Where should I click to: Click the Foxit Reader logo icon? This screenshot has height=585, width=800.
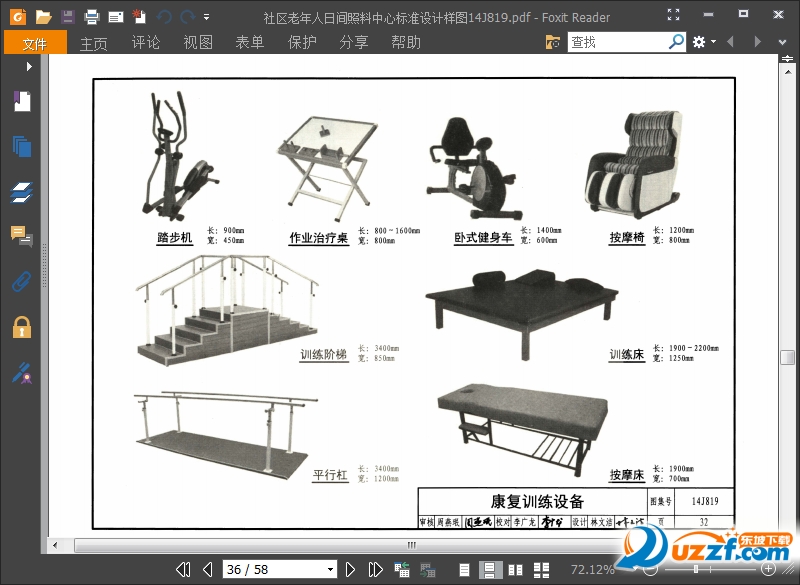click(18, 17)
